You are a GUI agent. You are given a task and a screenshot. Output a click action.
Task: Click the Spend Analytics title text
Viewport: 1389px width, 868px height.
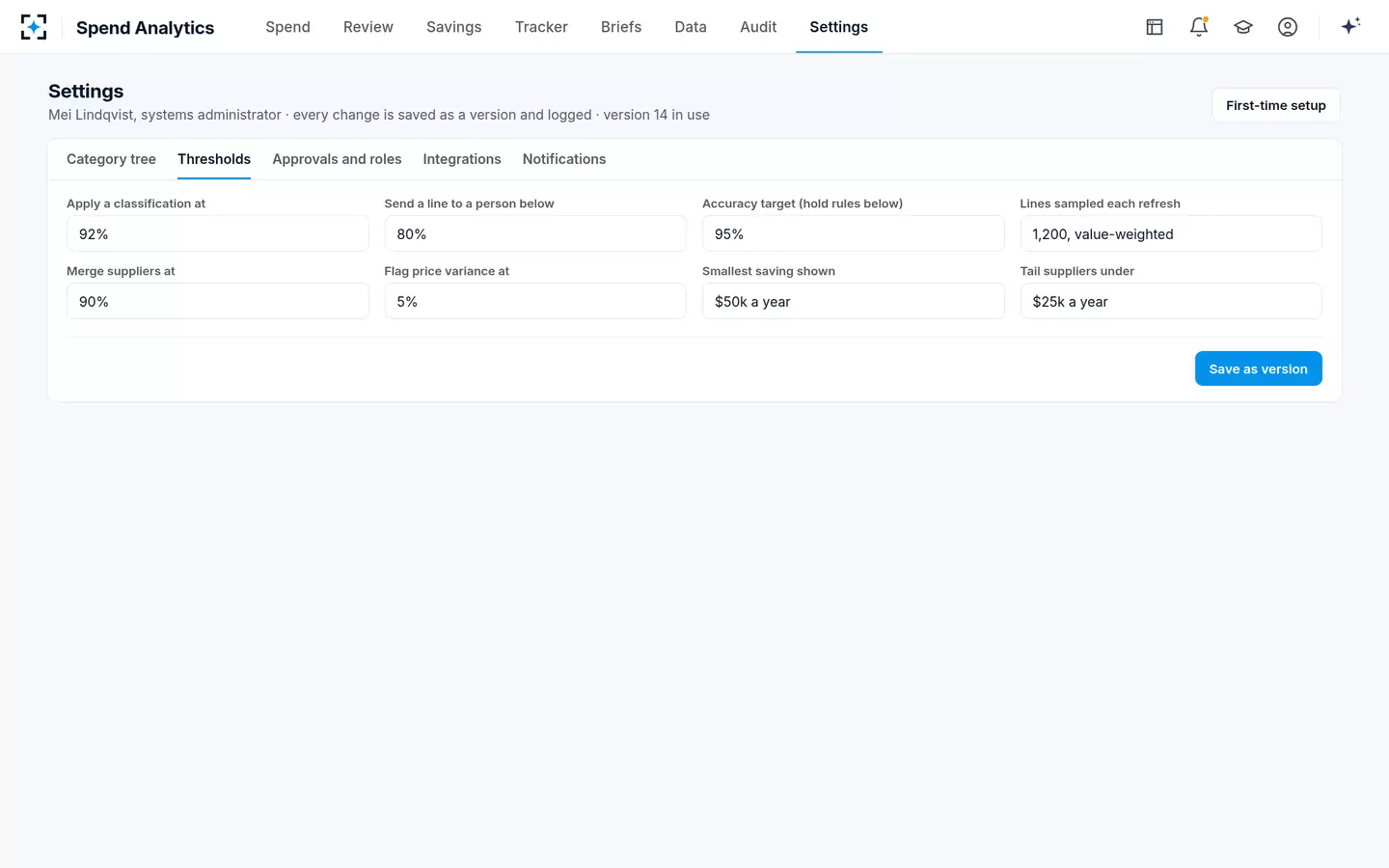[x=146, y=28]
